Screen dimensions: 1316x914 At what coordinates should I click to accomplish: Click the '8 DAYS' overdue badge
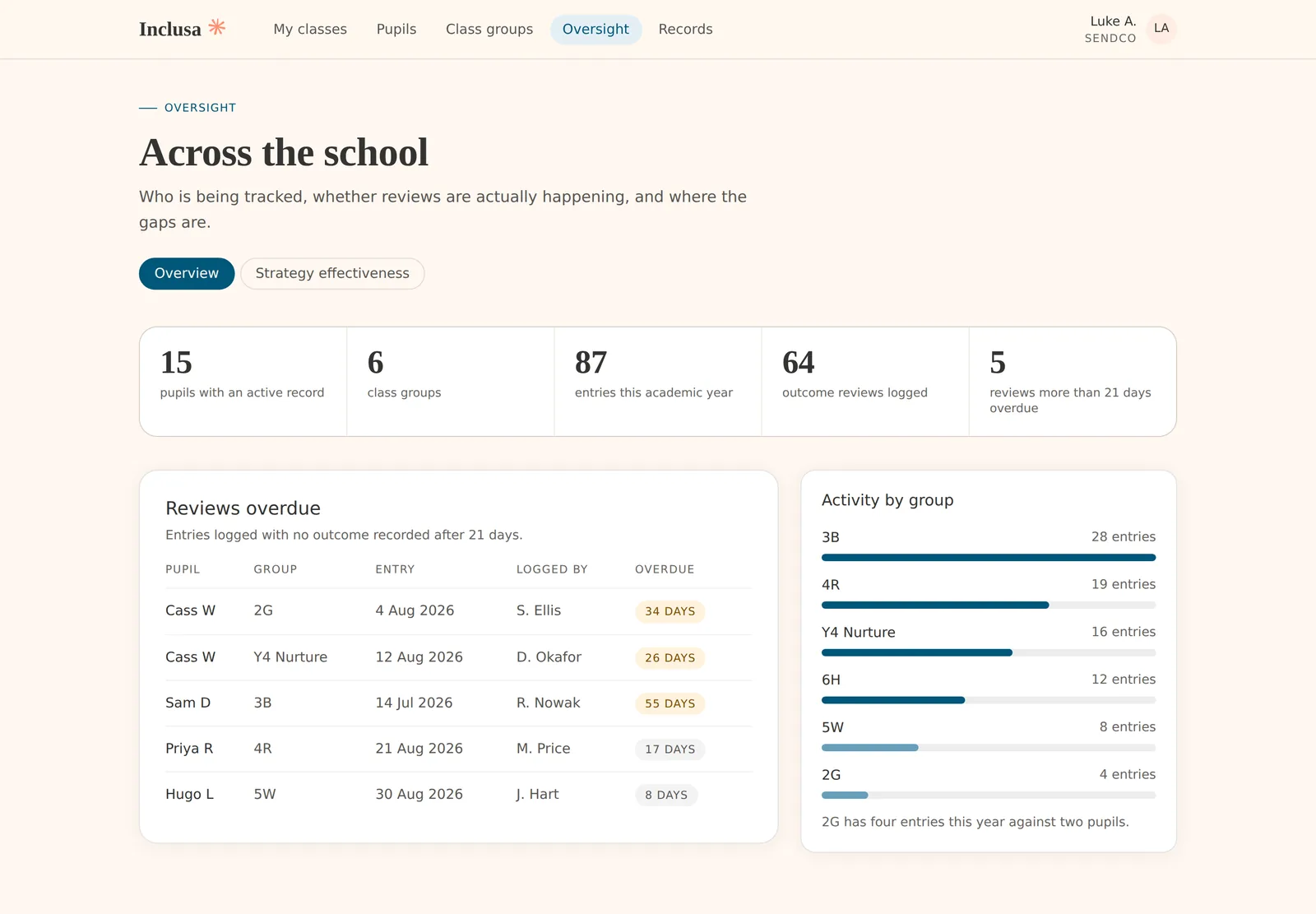666,795
